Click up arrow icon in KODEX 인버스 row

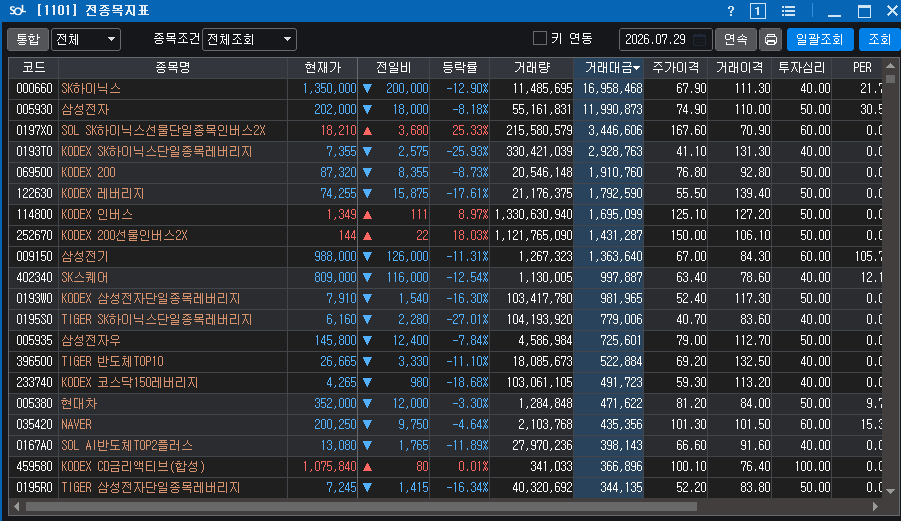pos(367,215)
